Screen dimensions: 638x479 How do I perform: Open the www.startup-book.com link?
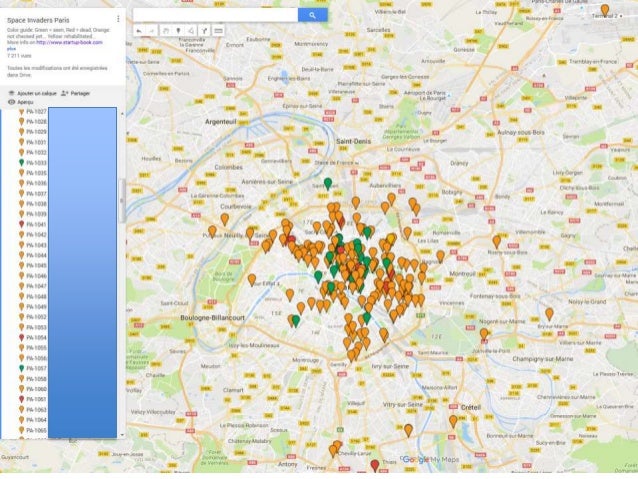(69, 42)
